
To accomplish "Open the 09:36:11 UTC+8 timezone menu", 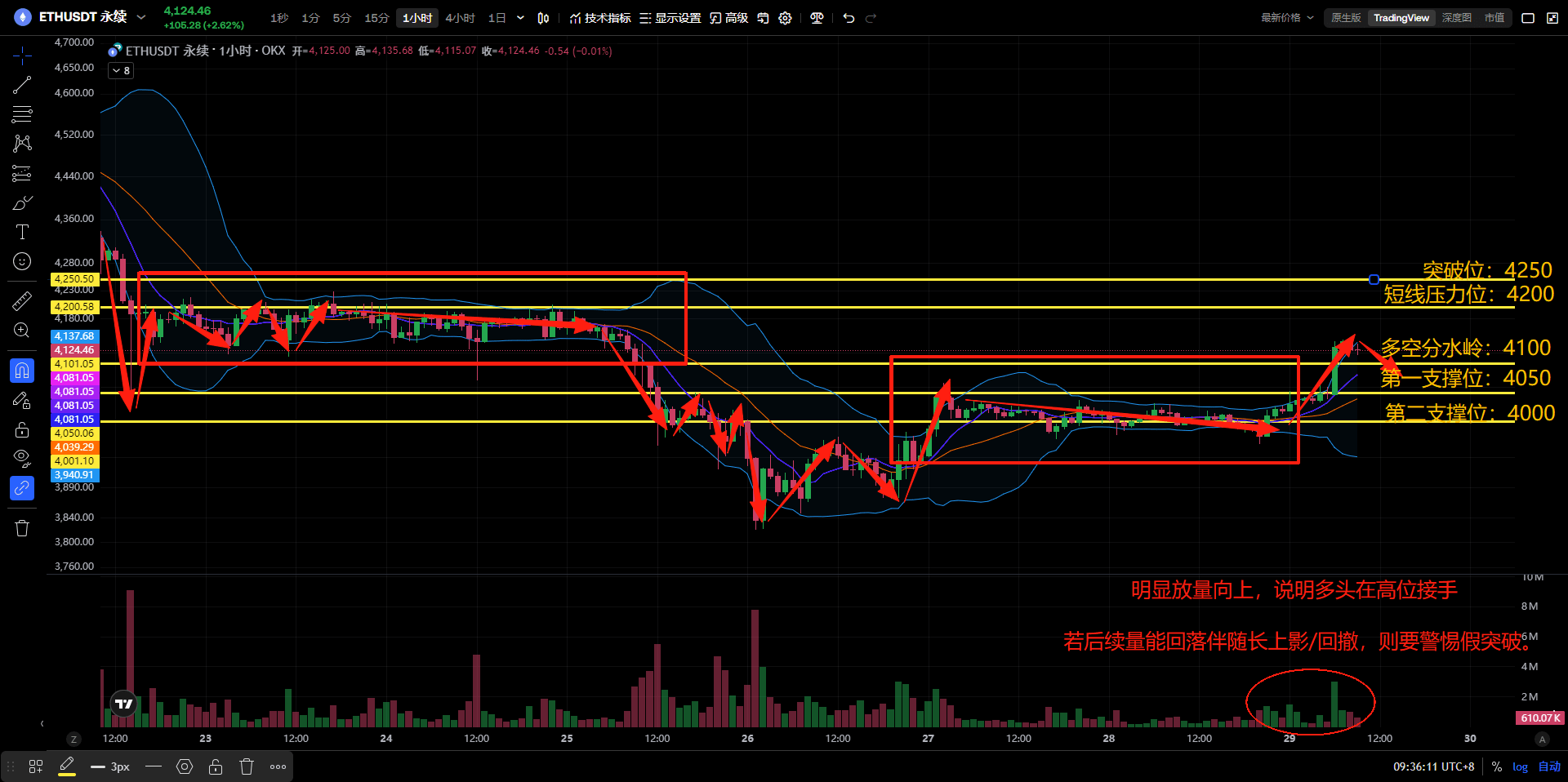I will pos(1433,766).
